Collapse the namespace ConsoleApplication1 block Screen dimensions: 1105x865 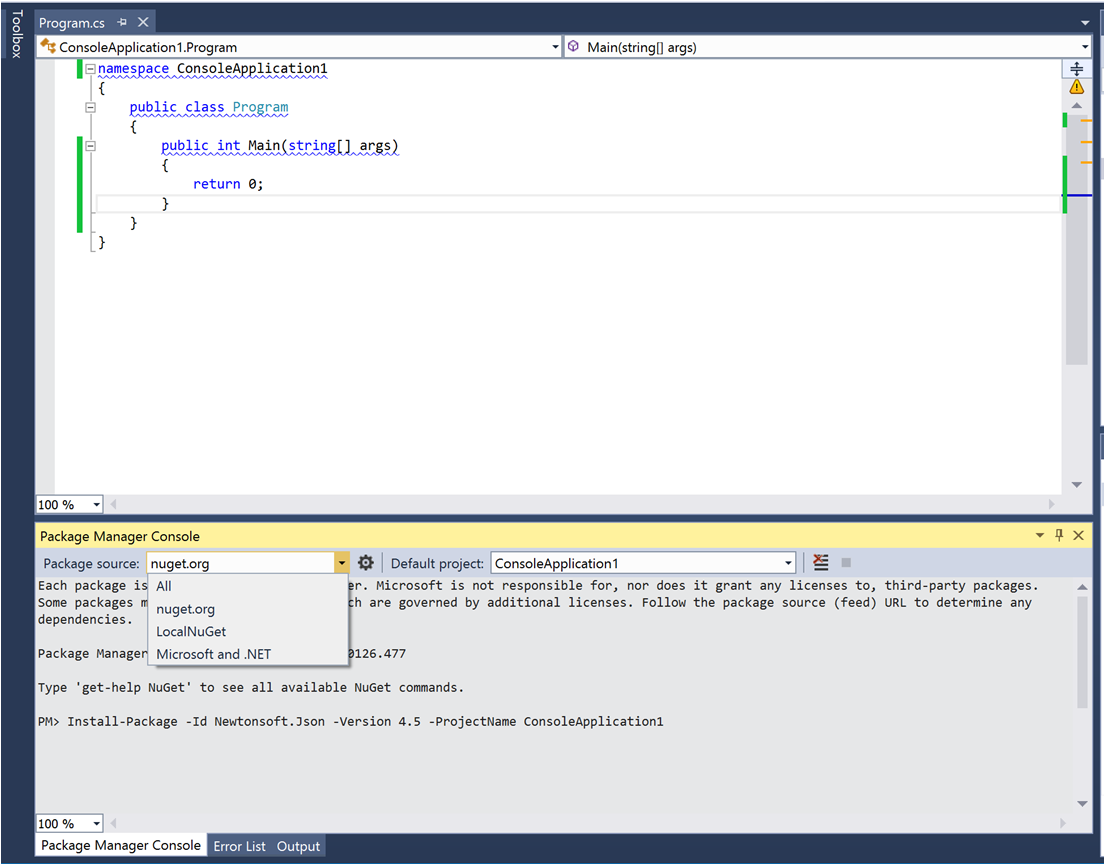[90, 69]
